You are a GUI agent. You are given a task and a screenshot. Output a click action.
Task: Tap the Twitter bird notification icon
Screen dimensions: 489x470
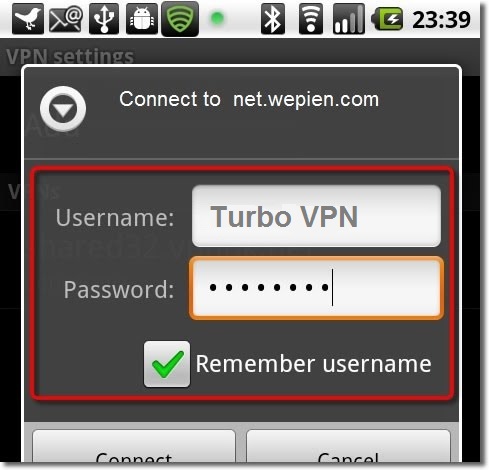click(x=28, y=19)
